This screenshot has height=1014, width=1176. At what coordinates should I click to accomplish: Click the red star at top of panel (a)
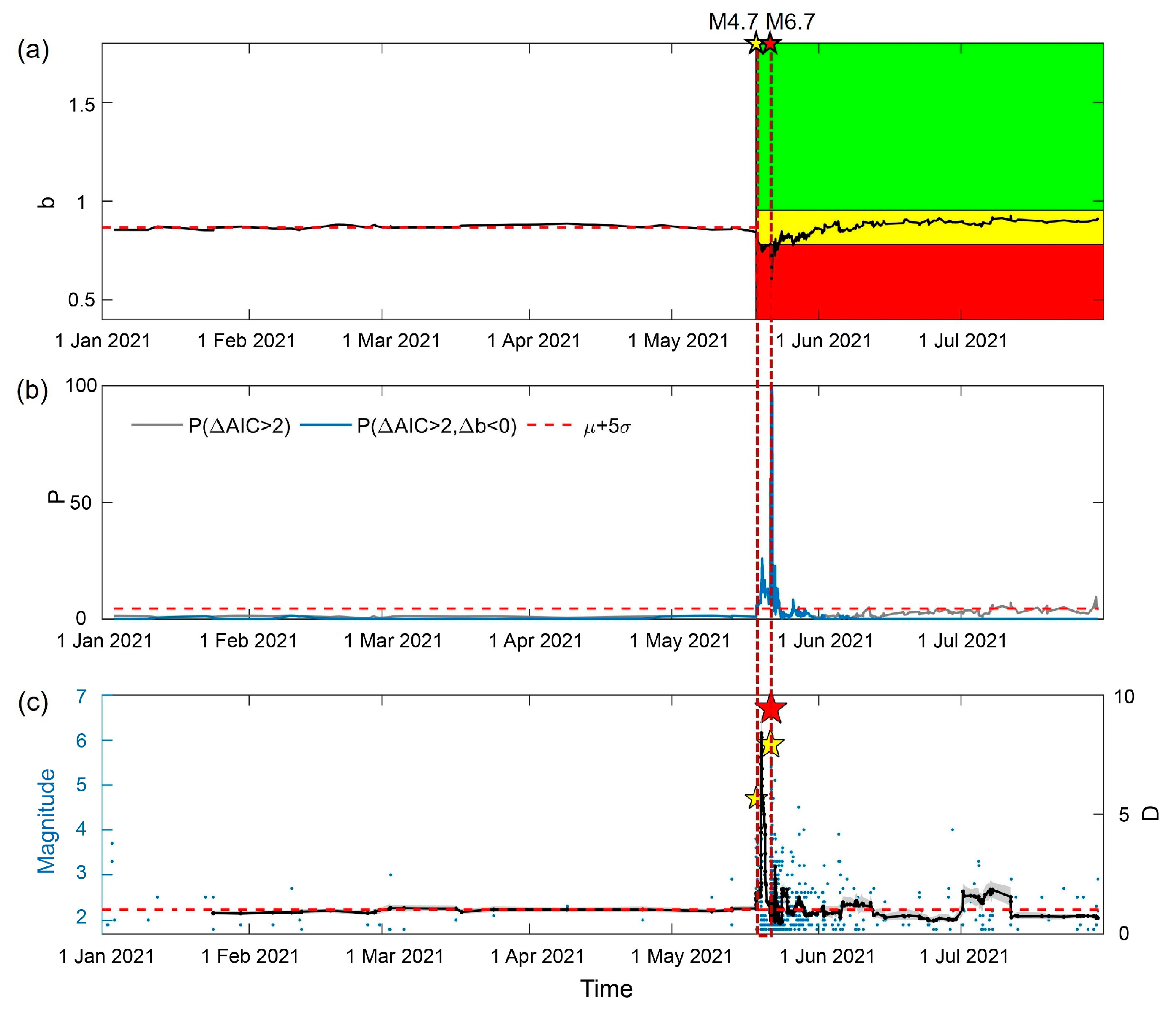click(770, 43)
